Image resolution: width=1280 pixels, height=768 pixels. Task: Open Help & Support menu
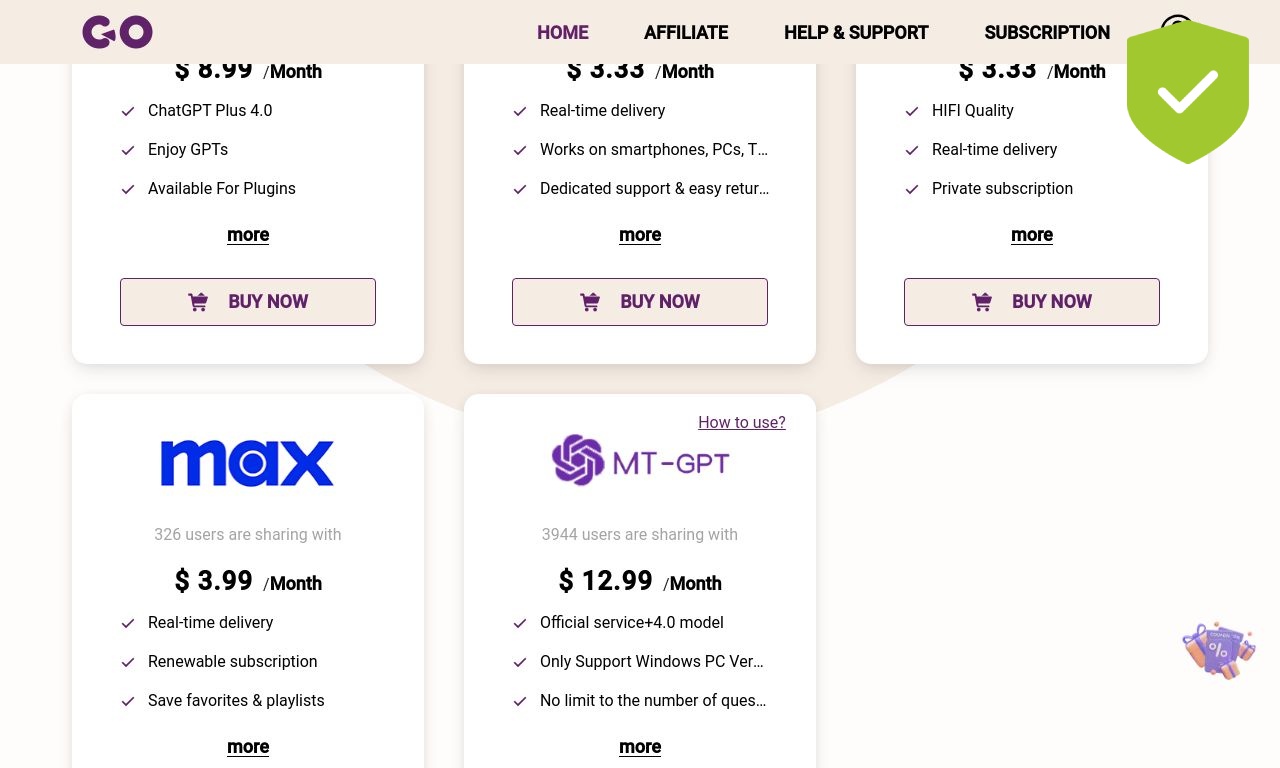[856, 32]
